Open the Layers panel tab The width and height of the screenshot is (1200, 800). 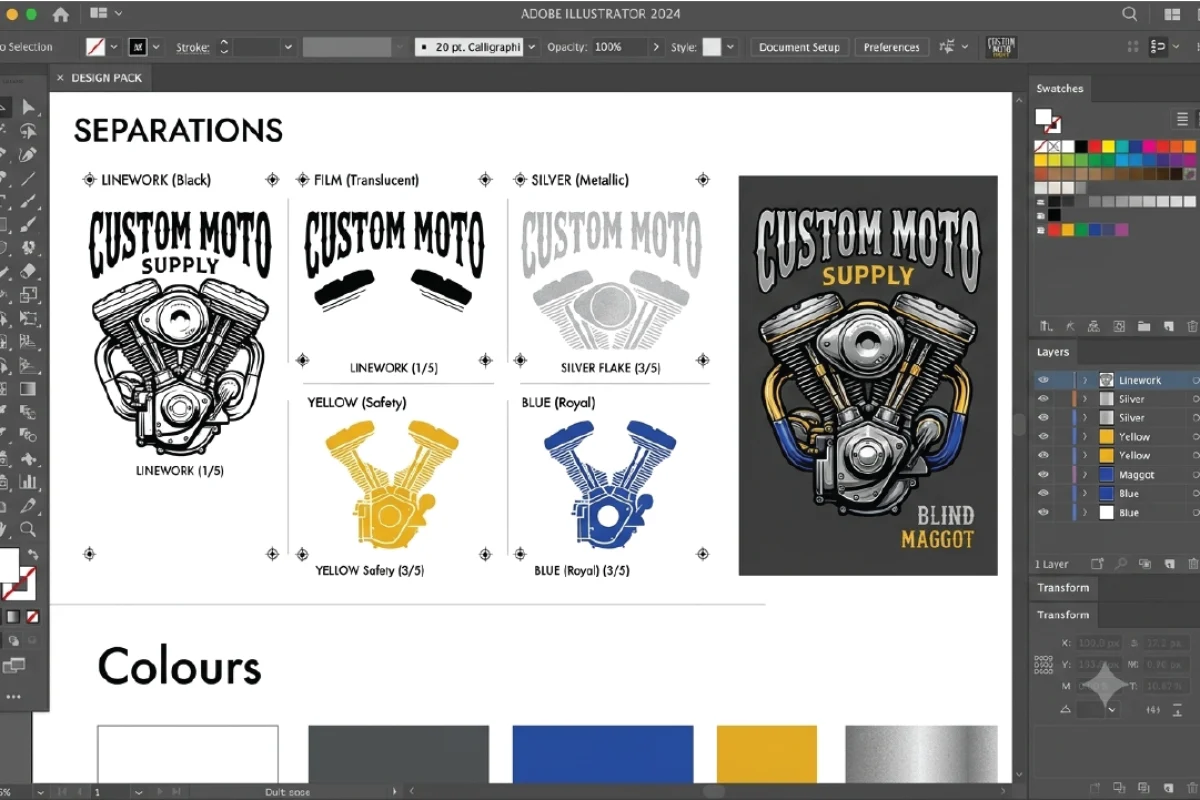pyautogui.click(x=1052, y=352)
